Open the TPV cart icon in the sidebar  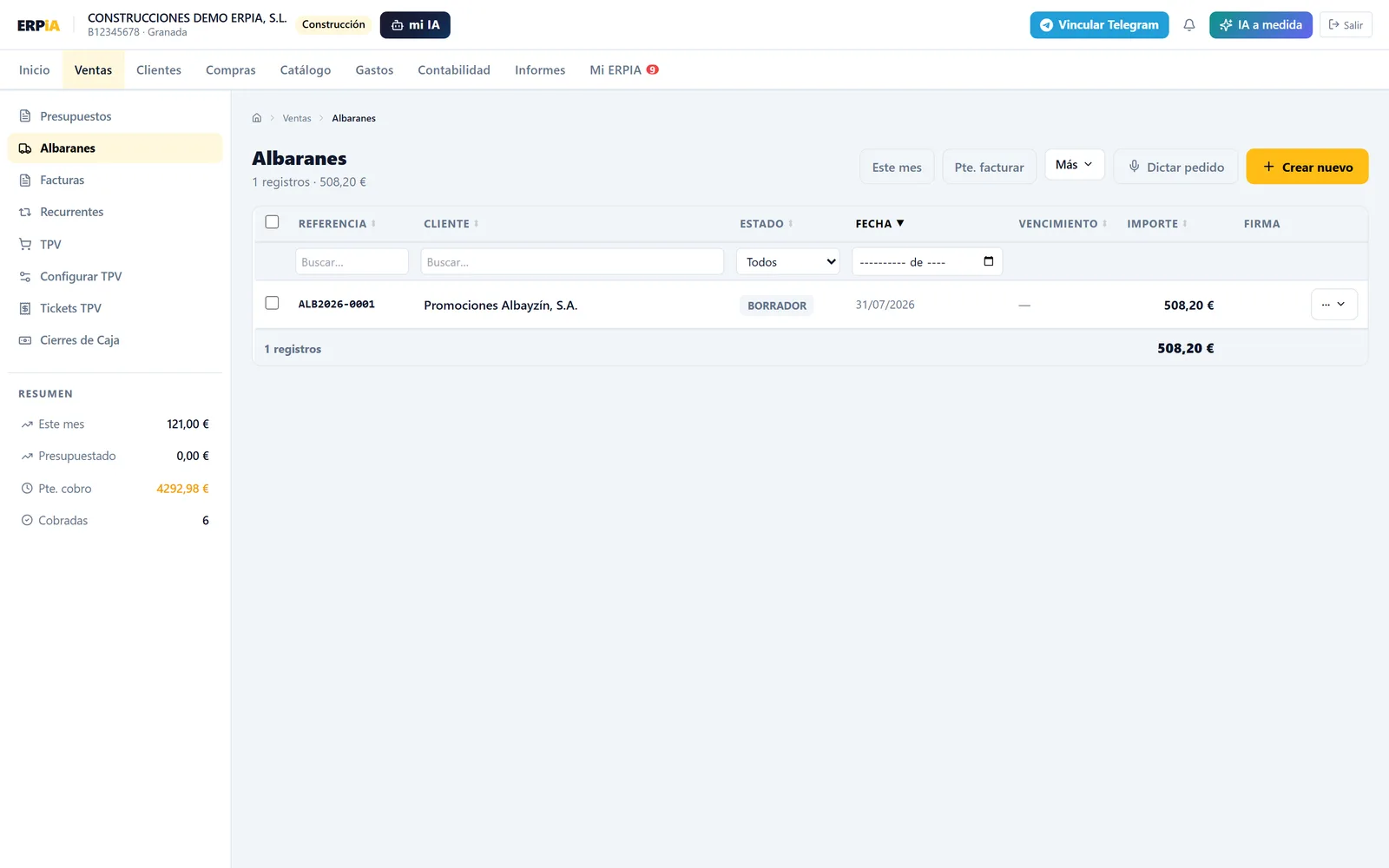25,244
